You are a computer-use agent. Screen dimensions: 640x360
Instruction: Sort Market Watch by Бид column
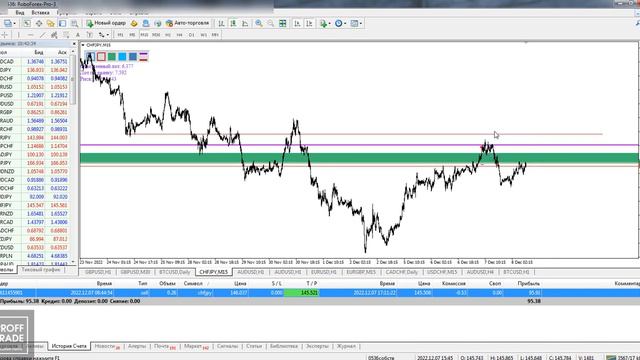(x=39, y=52)
